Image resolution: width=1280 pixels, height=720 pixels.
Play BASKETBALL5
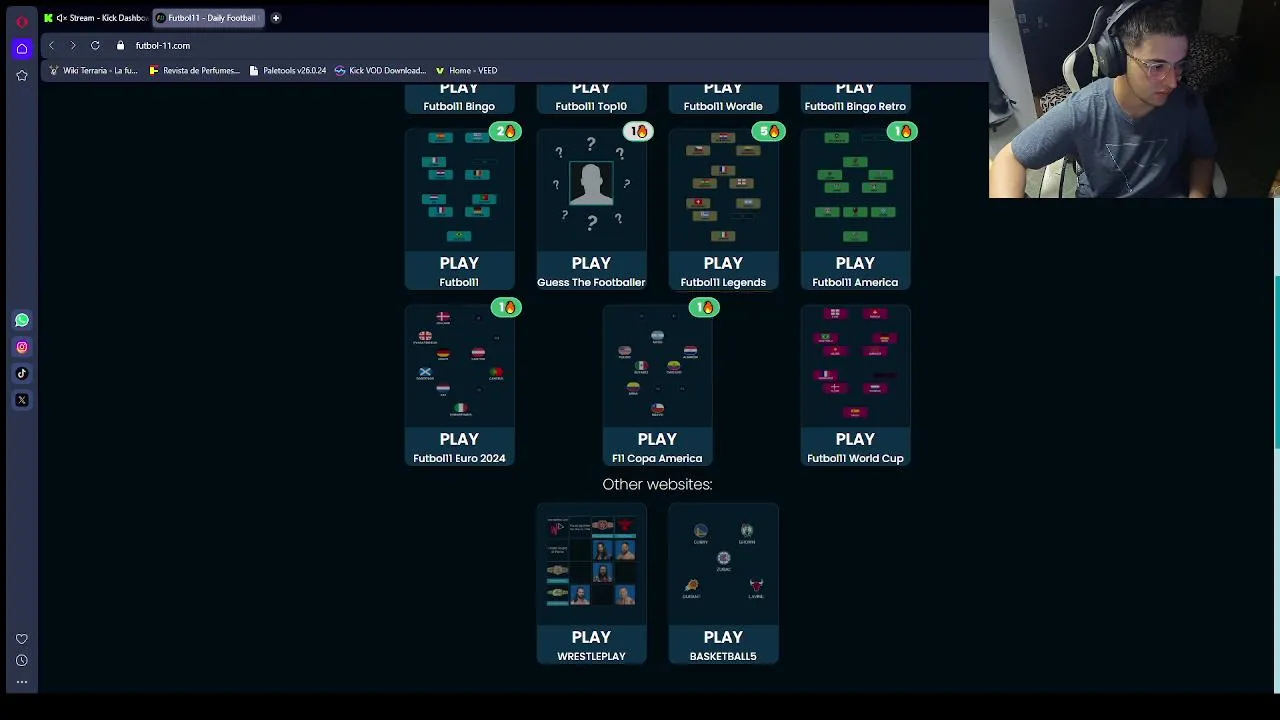tap(723, 645)
